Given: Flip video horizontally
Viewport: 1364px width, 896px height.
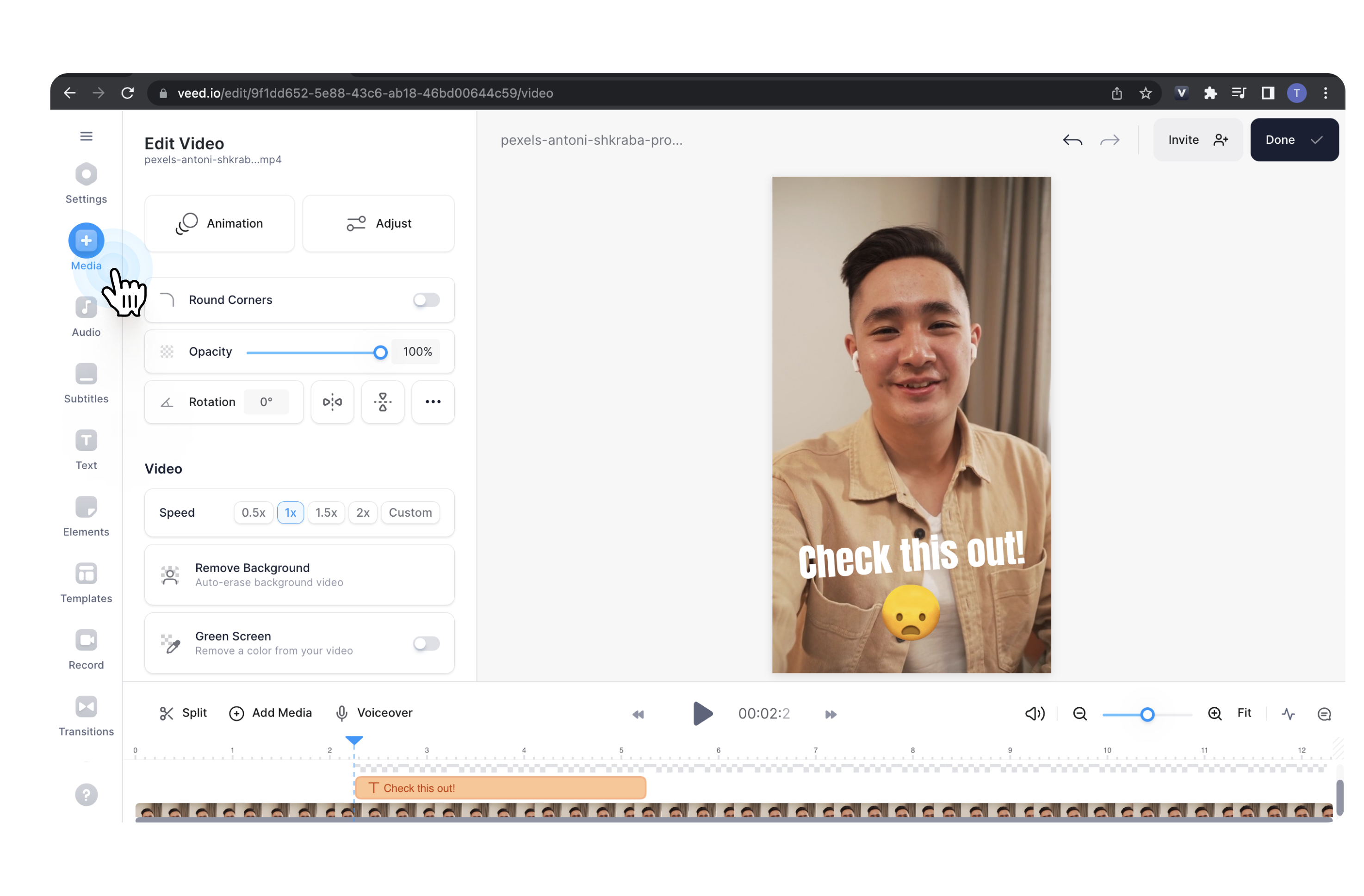Looking at the screenshot, I should (332, 402).
